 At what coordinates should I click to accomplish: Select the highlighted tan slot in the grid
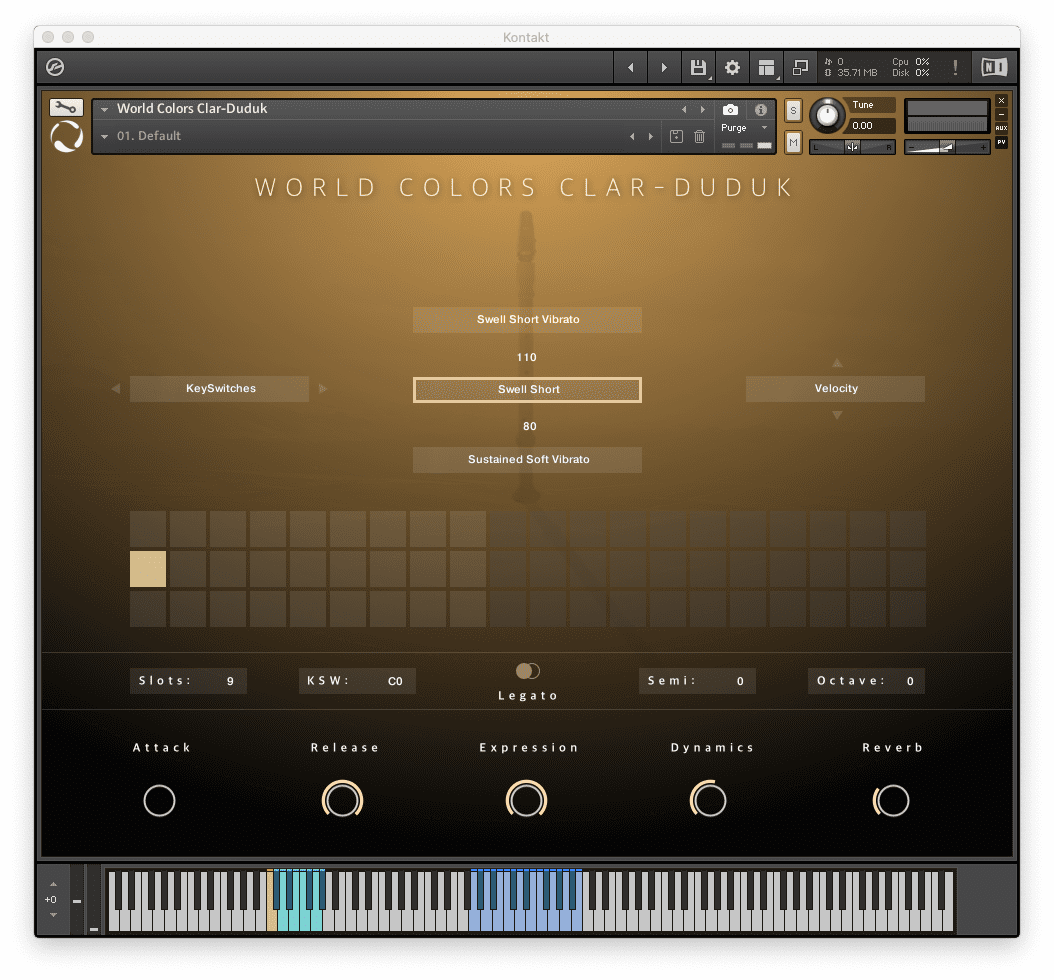click(148, 569)
